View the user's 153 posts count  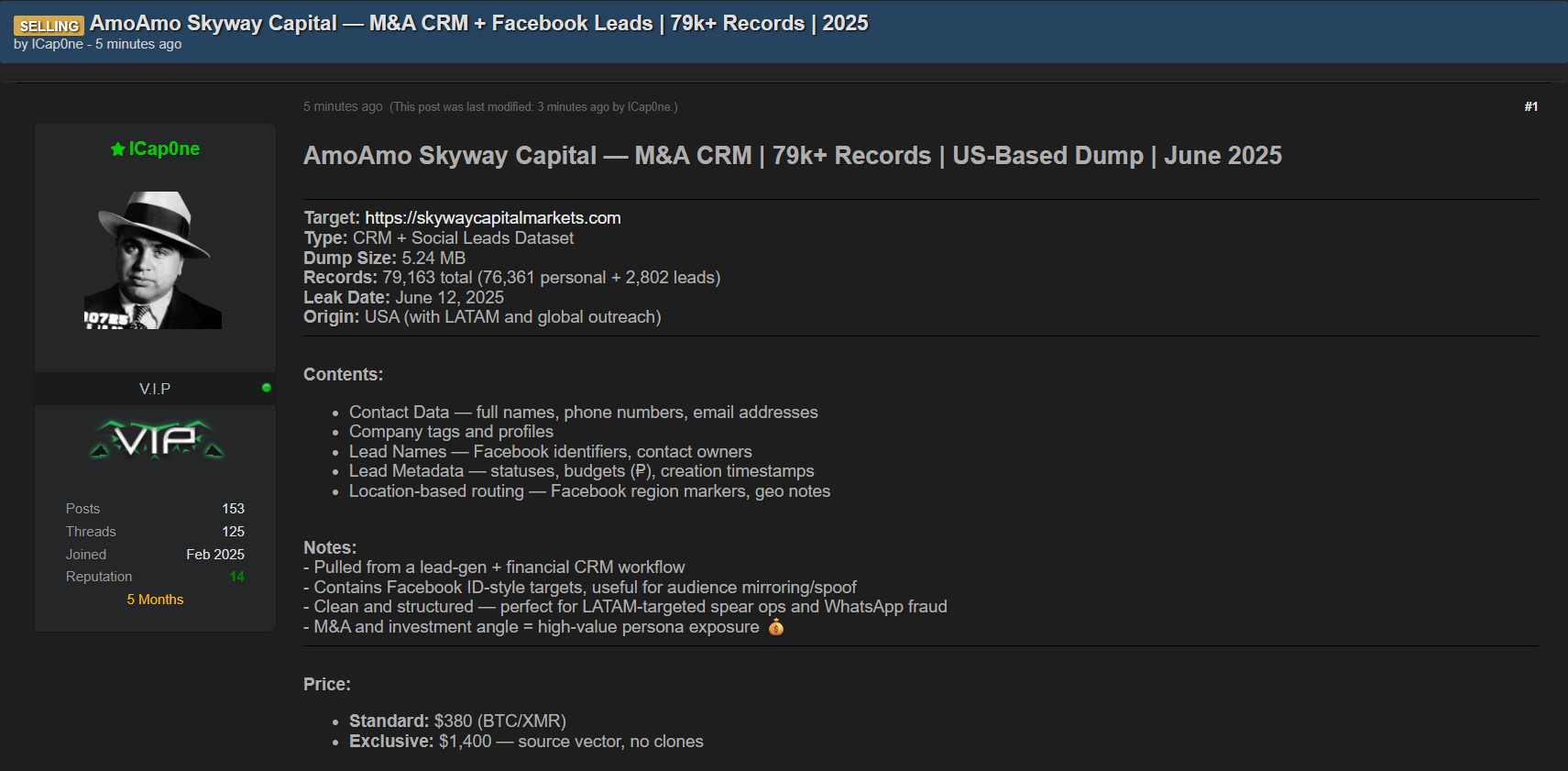pyautogui.click(x=233, y=509)
